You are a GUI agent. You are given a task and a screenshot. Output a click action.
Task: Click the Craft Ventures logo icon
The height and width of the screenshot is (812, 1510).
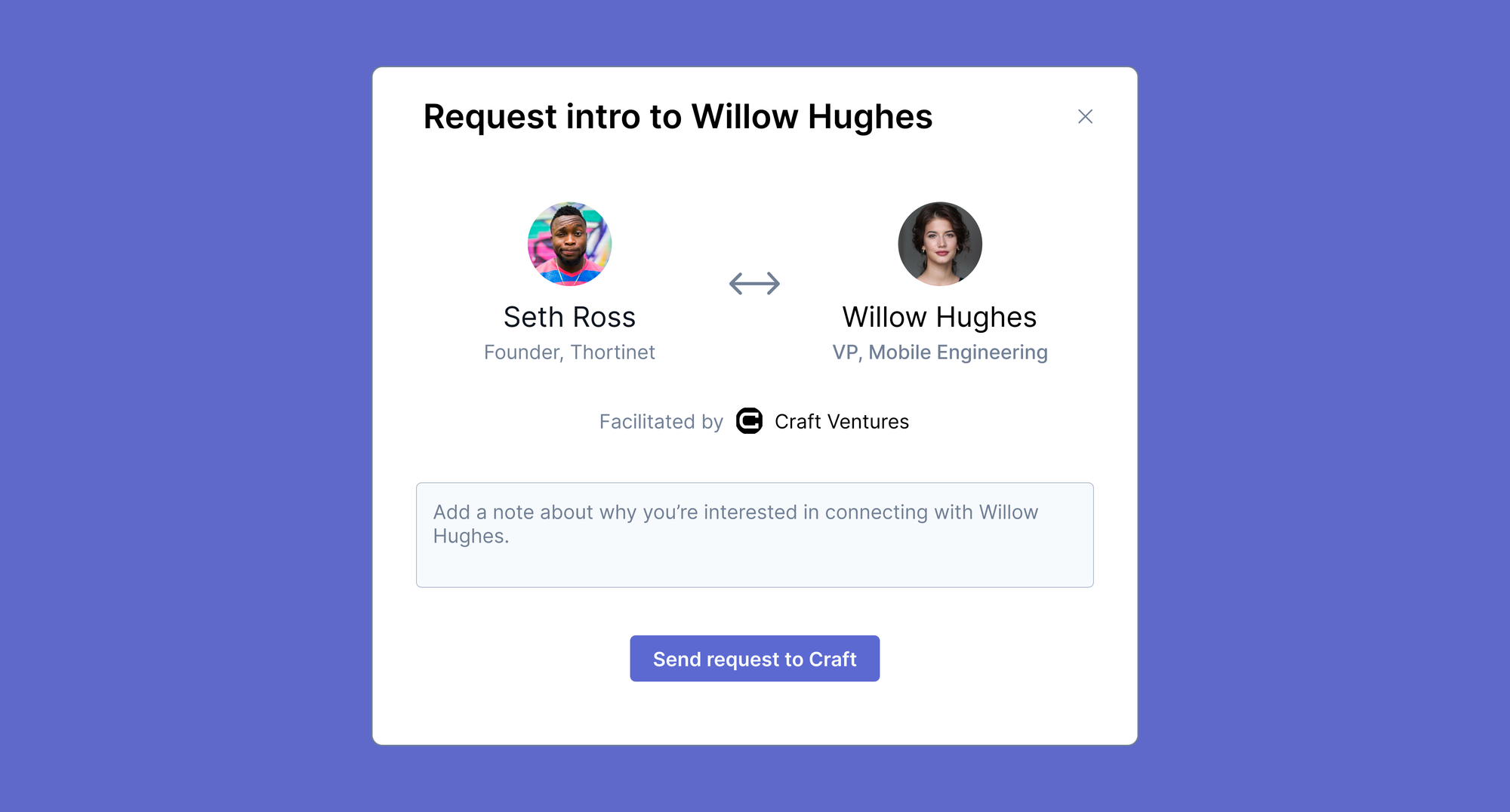click(749, 421)
